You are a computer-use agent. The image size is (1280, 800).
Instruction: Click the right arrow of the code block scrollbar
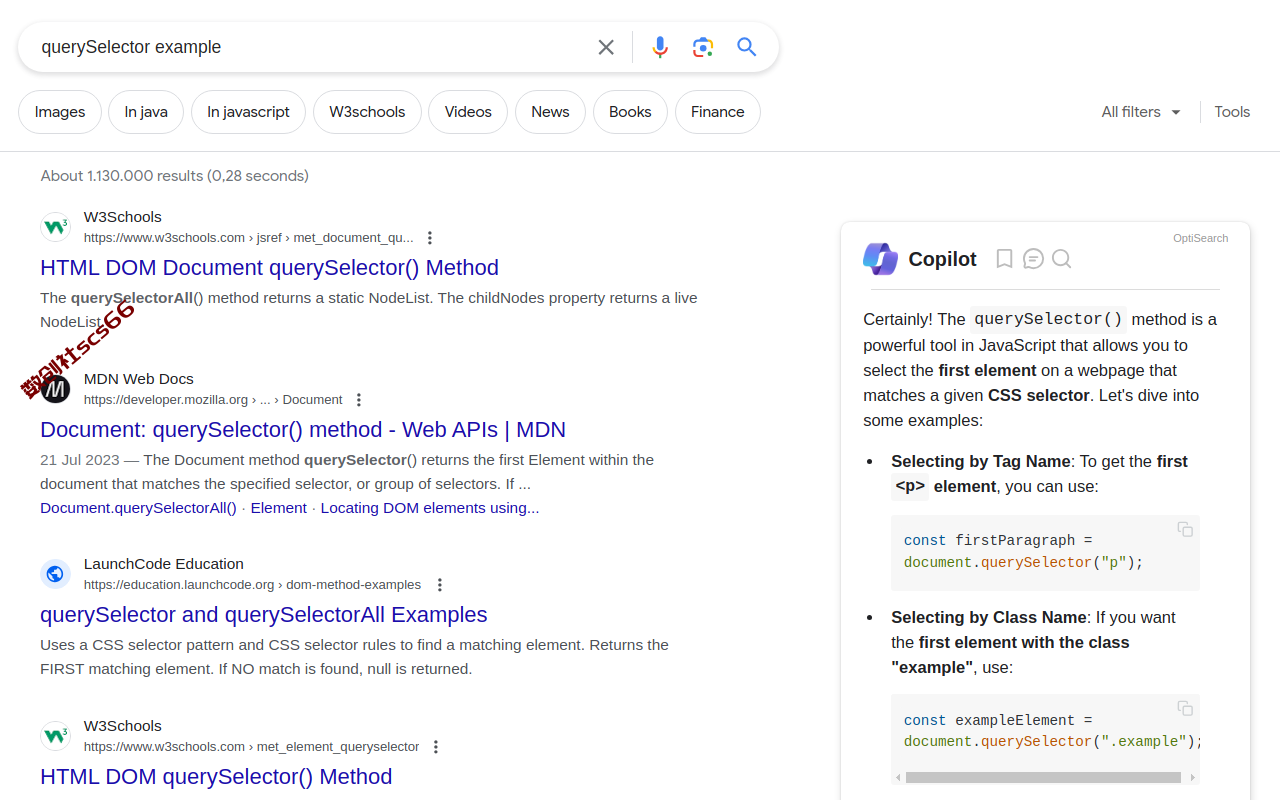1192,777
